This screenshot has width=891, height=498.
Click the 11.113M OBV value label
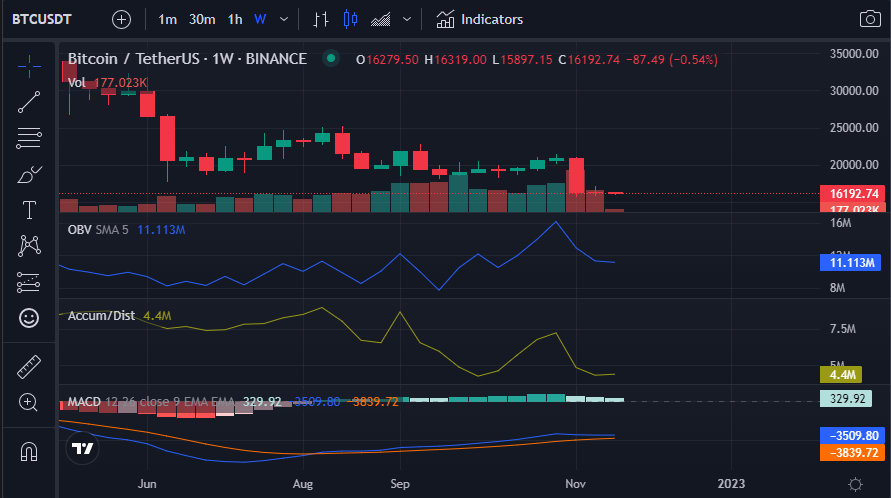coord(851,263)
